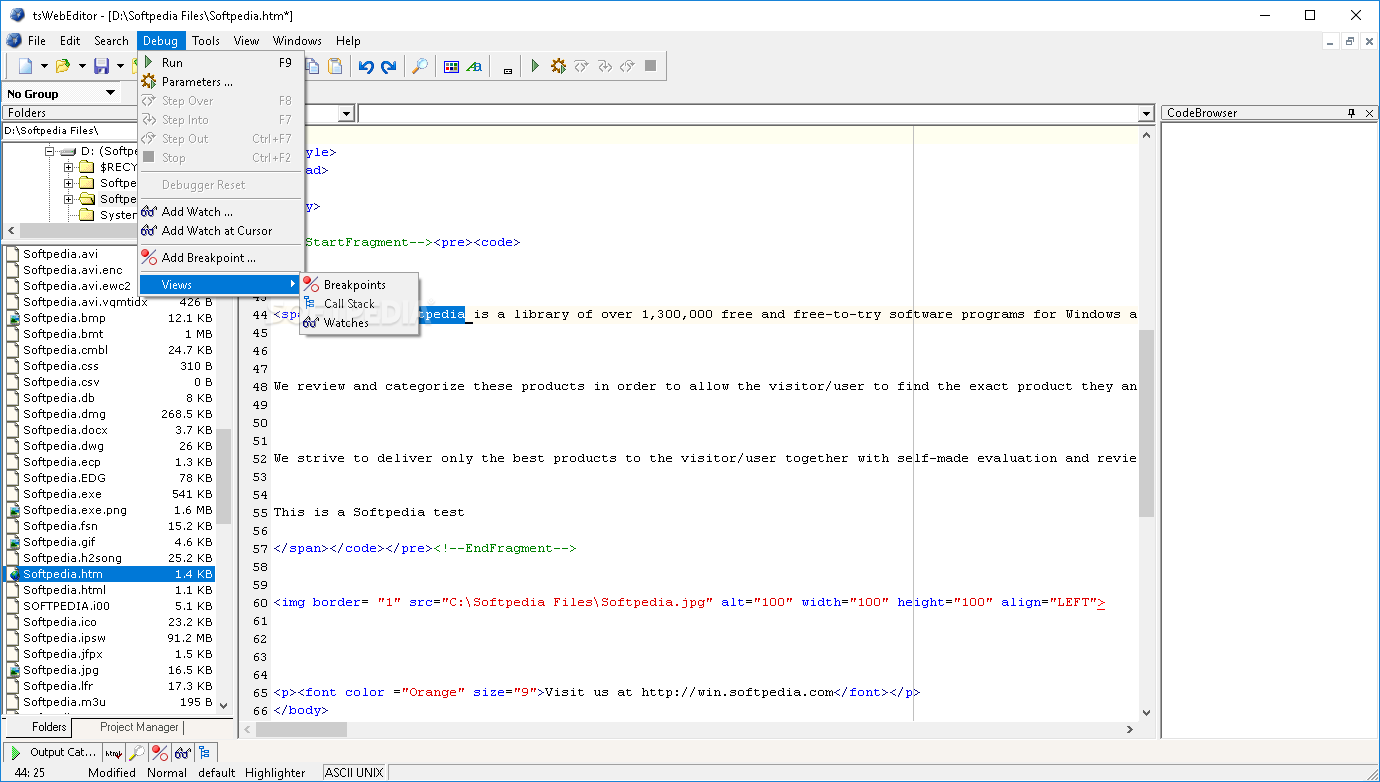1380x782 pixels.
Task: Click the Paste clipboard toolbar icon
Action: 336,66
